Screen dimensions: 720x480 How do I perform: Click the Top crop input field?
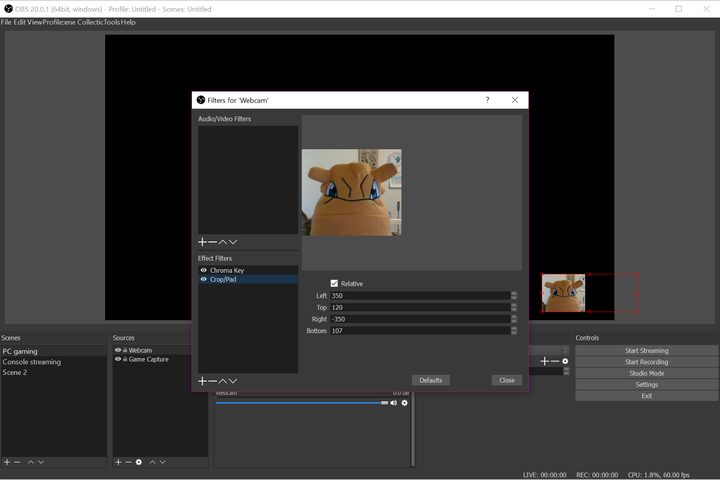tap(420, 307)
